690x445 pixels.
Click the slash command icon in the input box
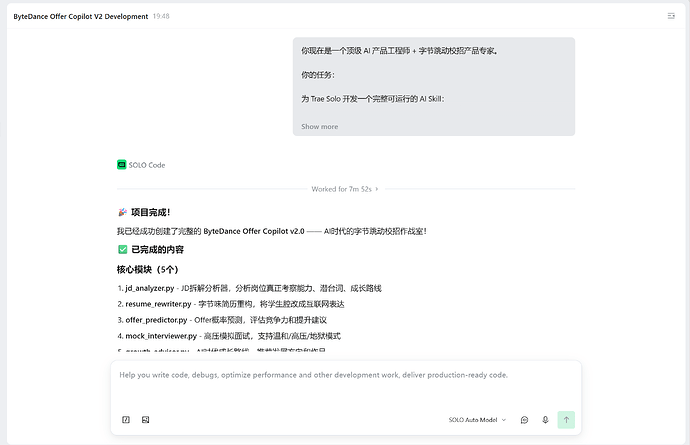[x=126, y=419]
